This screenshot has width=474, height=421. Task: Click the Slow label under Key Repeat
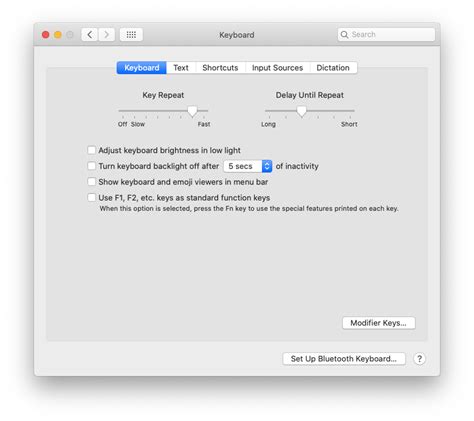point(138,124)
